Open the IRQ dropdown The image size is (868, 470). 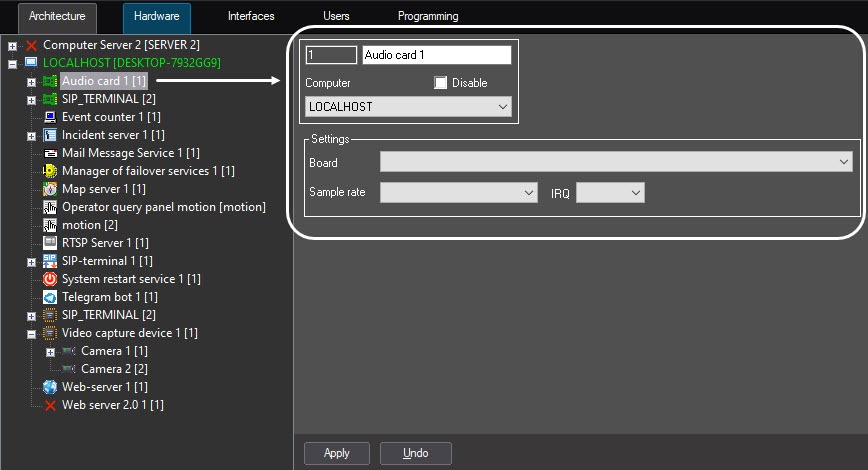[610, 193]
